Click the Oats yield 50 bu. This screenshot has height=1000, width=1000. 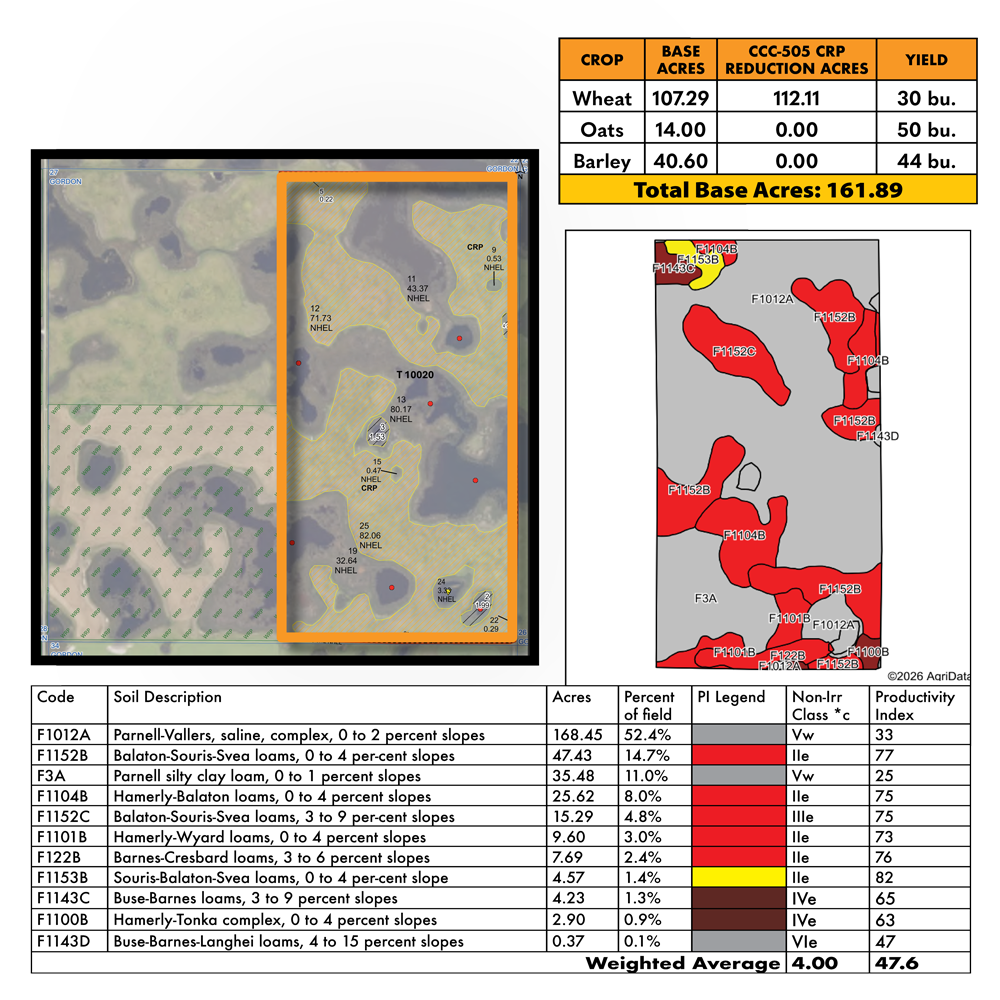926,130
